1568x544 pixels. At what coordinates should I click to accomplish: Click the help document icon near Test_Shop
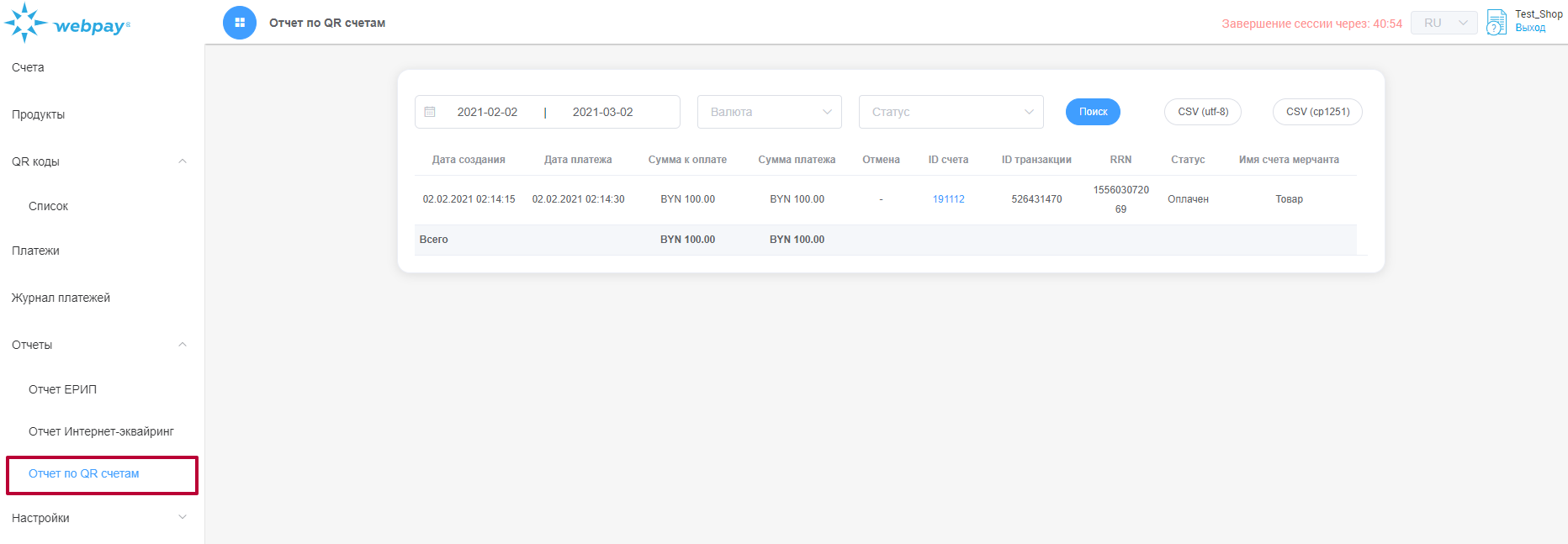click(1496, 22)
